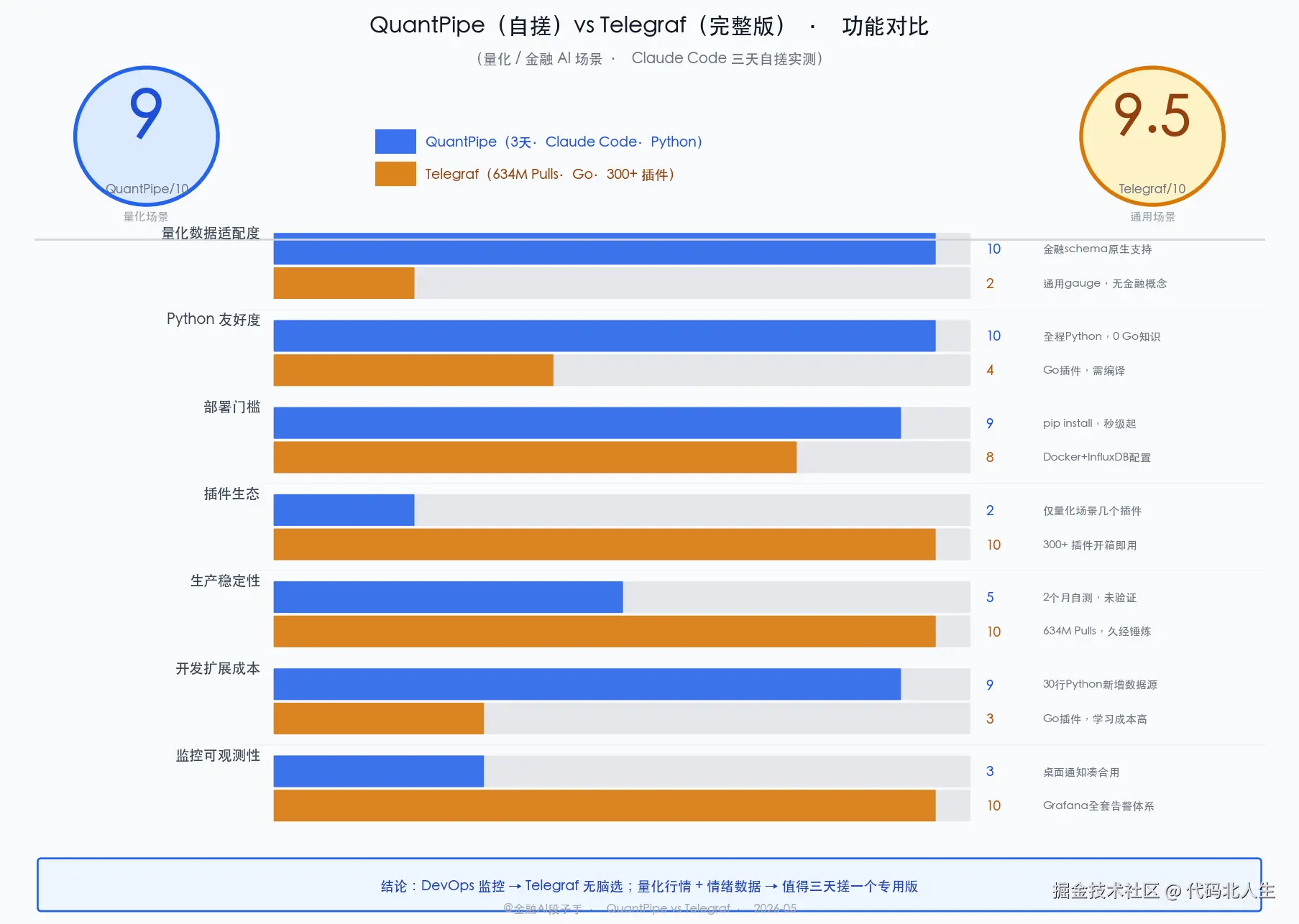The image size is (1299, 924).
Task: Click blue bar for Python 友好度
Action: coord(605,336)
